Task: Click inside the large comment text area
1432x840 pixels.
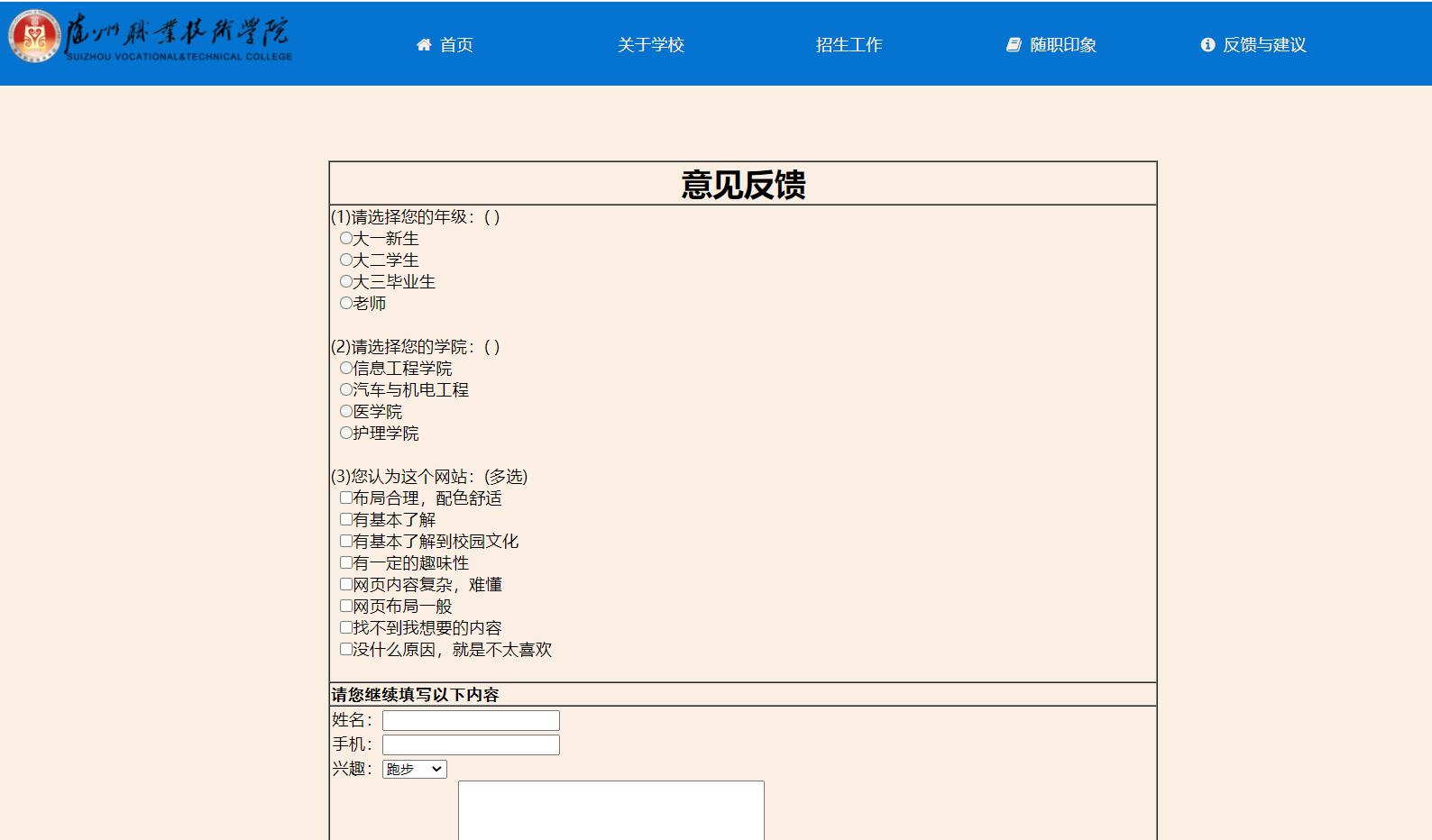Action: [610, 810]
